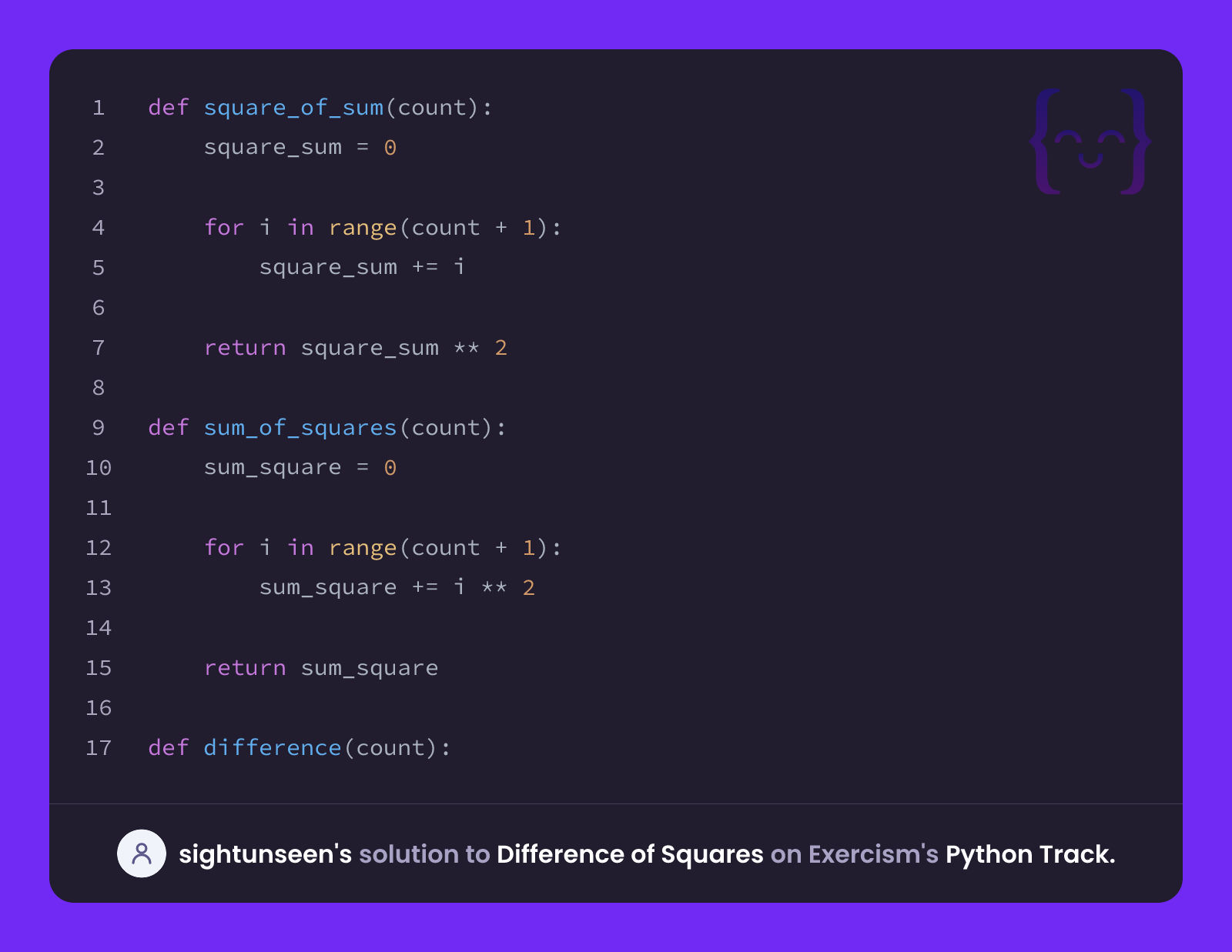Click line number 17 in the gutter
Image resolution: width=1232 pixels, height=952 pixels.
pyautogui.click(x=99, y=748)
